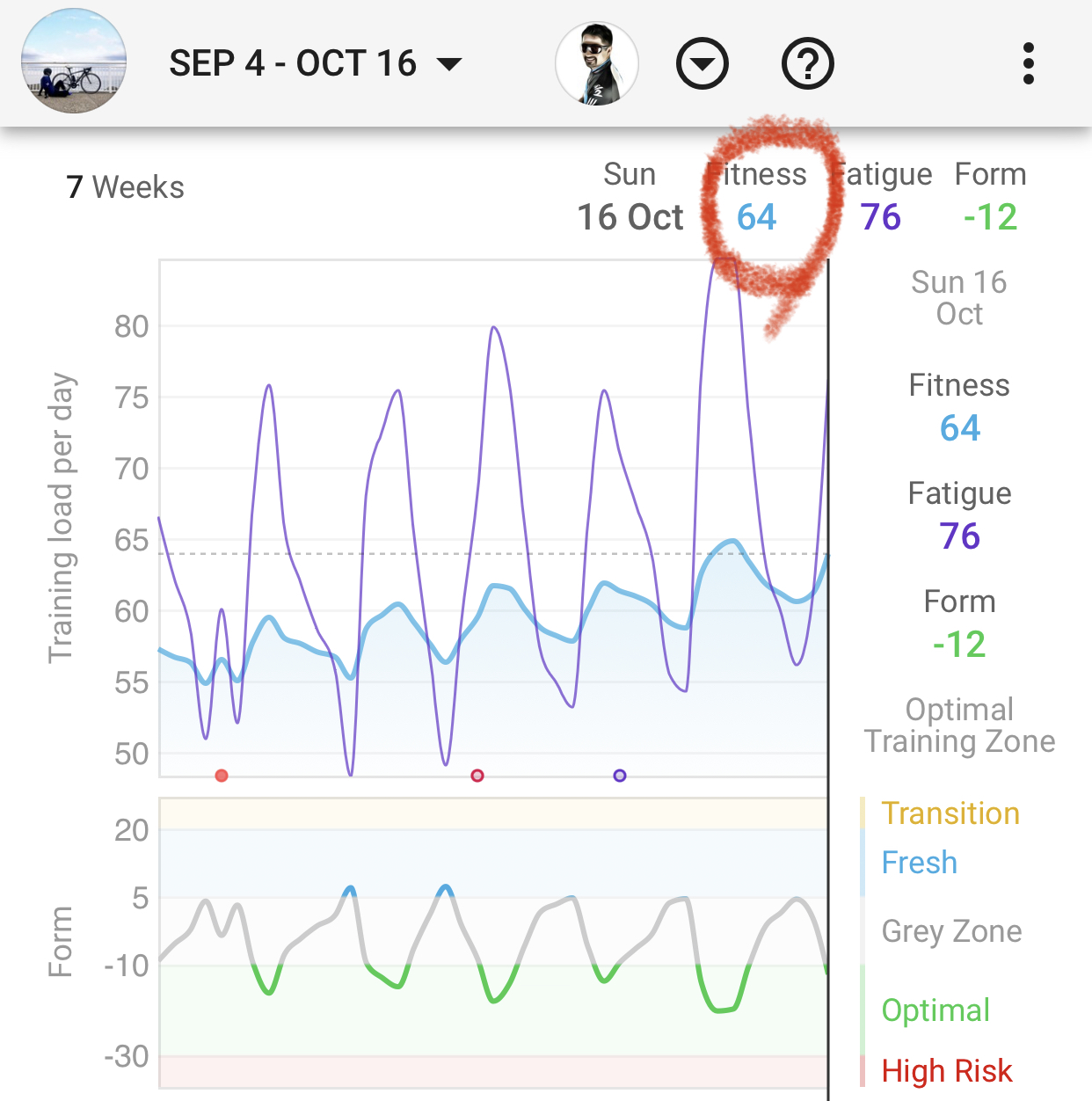The width and height of the screenshot is (1092, 1101).
Task: Click the 7 Weeks duration label
Action: pyautogui.click(x=126, y=187)
